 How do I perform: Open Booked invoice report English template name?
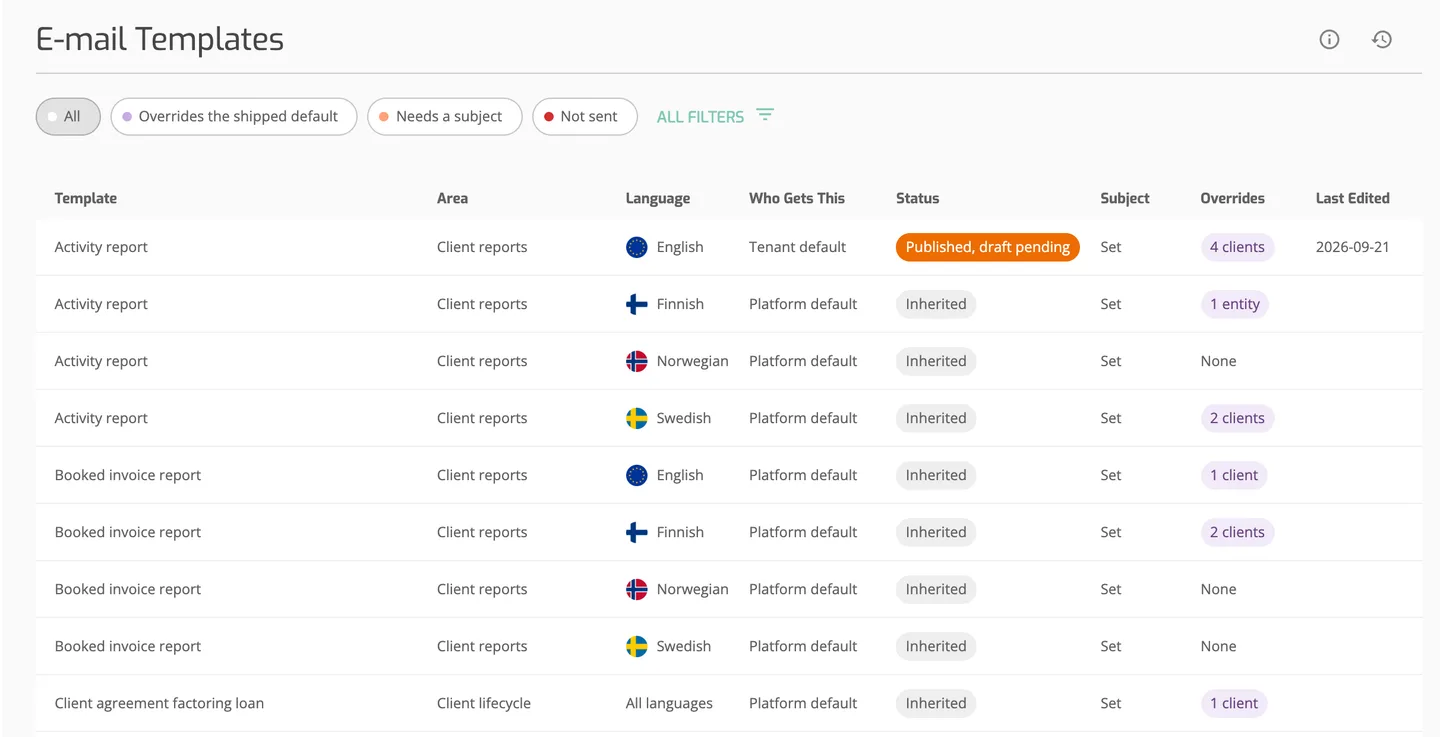[128, 475]
